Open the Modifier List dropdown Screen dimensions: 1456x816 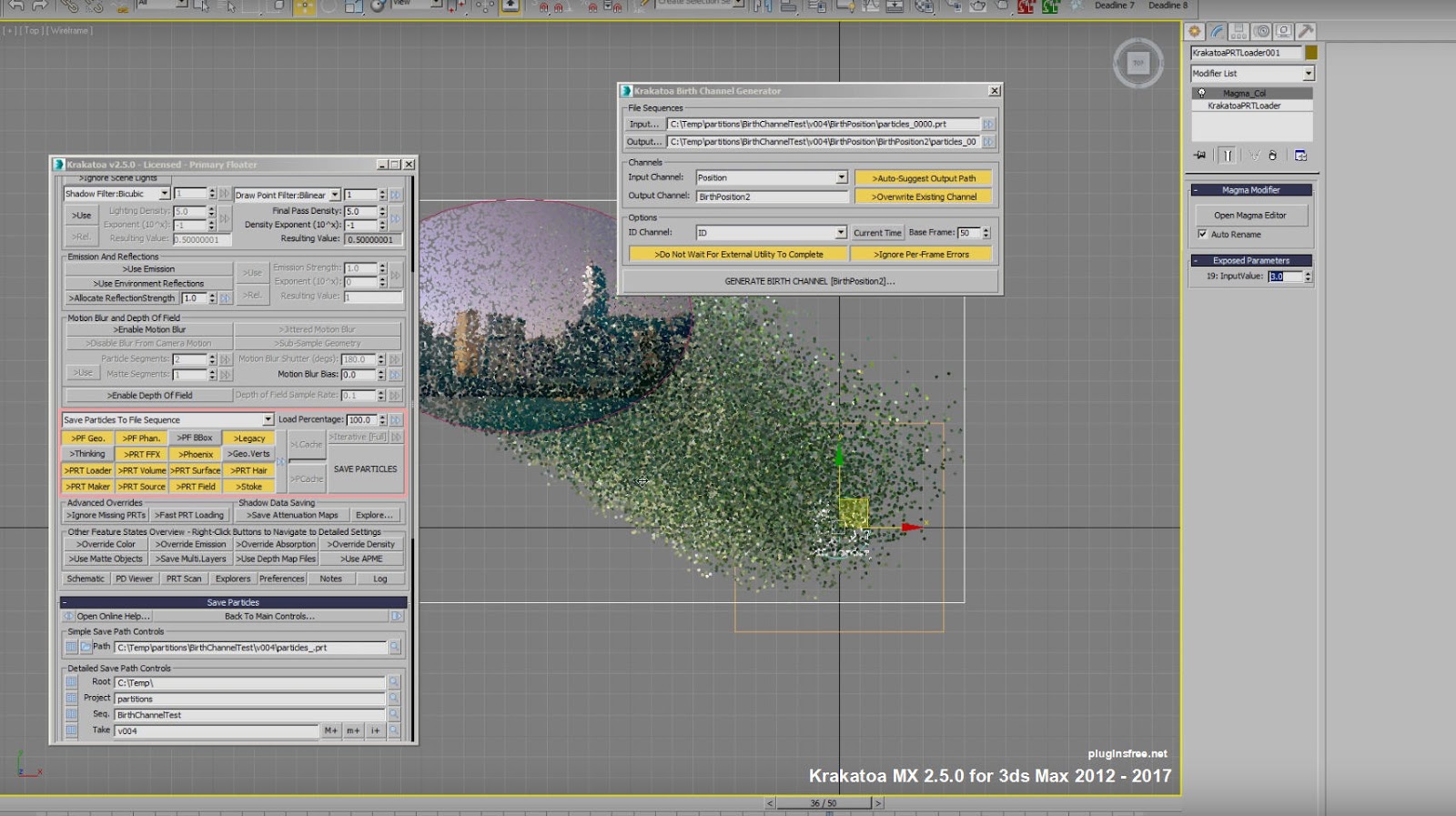pyautogui.click(x=1252, y=74)
